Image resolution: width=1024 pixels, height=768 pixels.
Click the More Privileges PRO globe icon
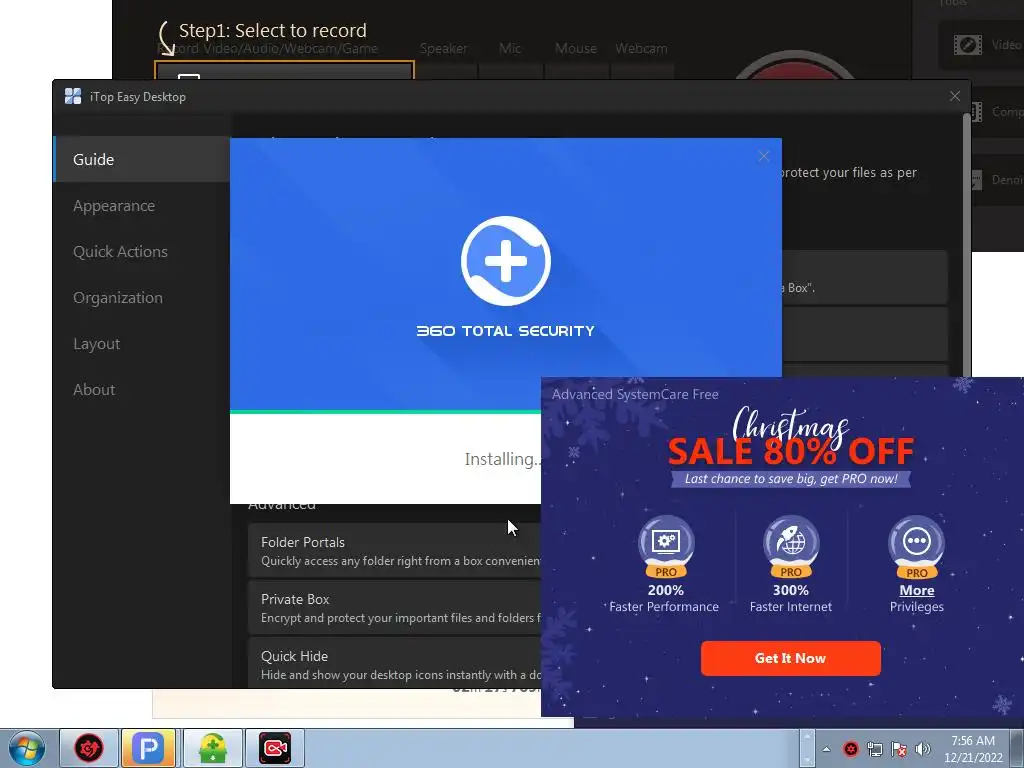coord(916,547)
